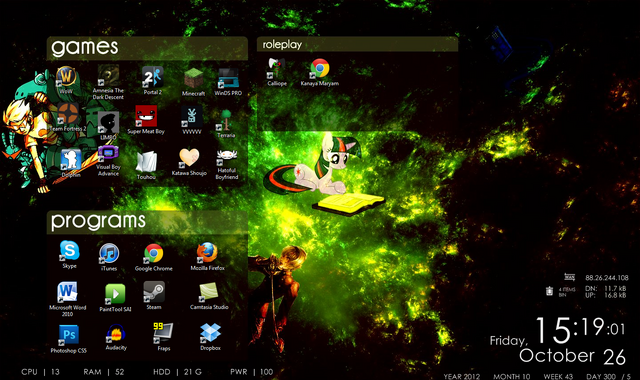The width and height of the screenshot is (640, 380).
Task: Open the Dropbox shortcut
Action: pyautogui.click(x=210, y=337)
